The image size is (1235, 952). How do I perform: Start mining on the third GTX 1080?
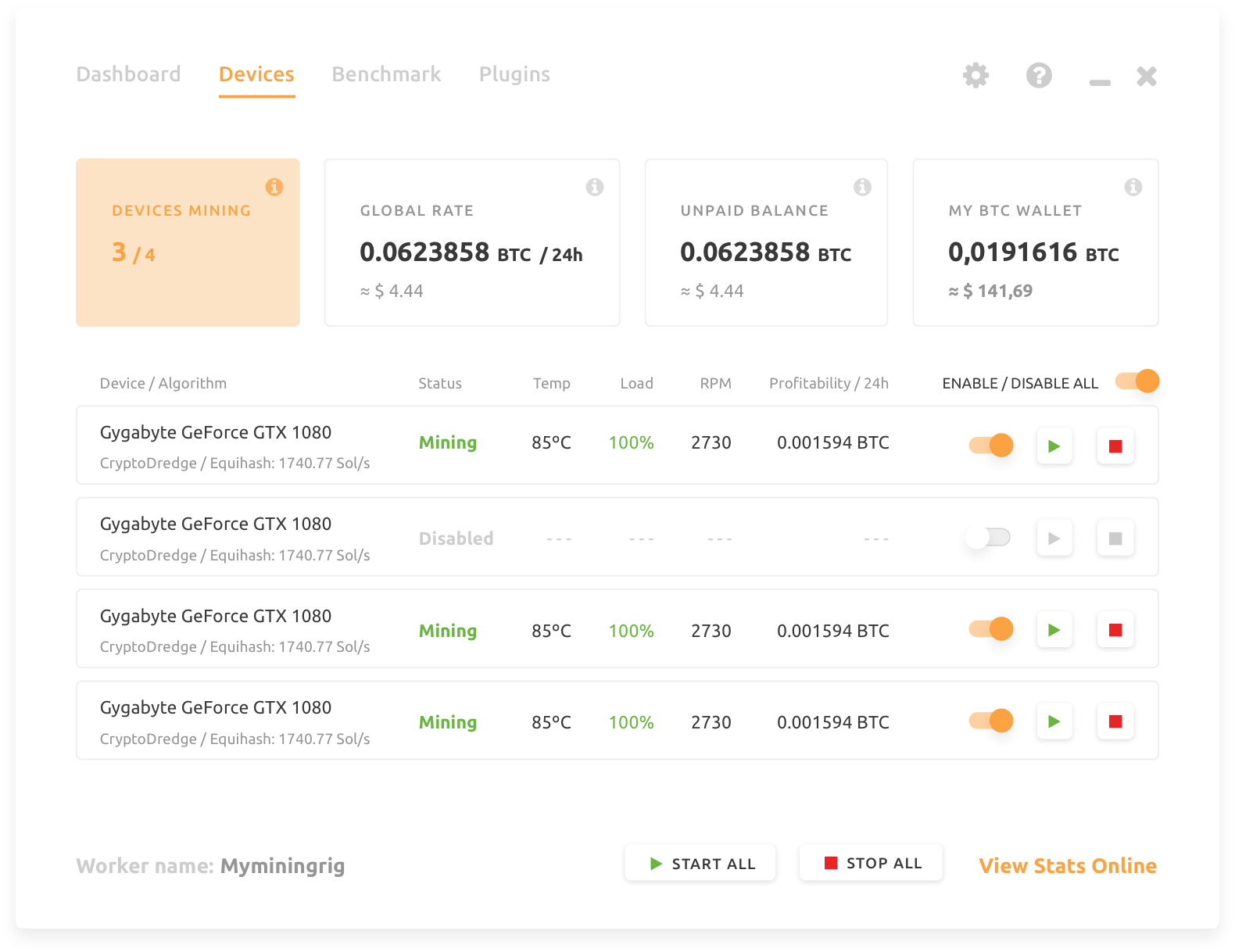pyautogui.click(x=1054, y=630)
